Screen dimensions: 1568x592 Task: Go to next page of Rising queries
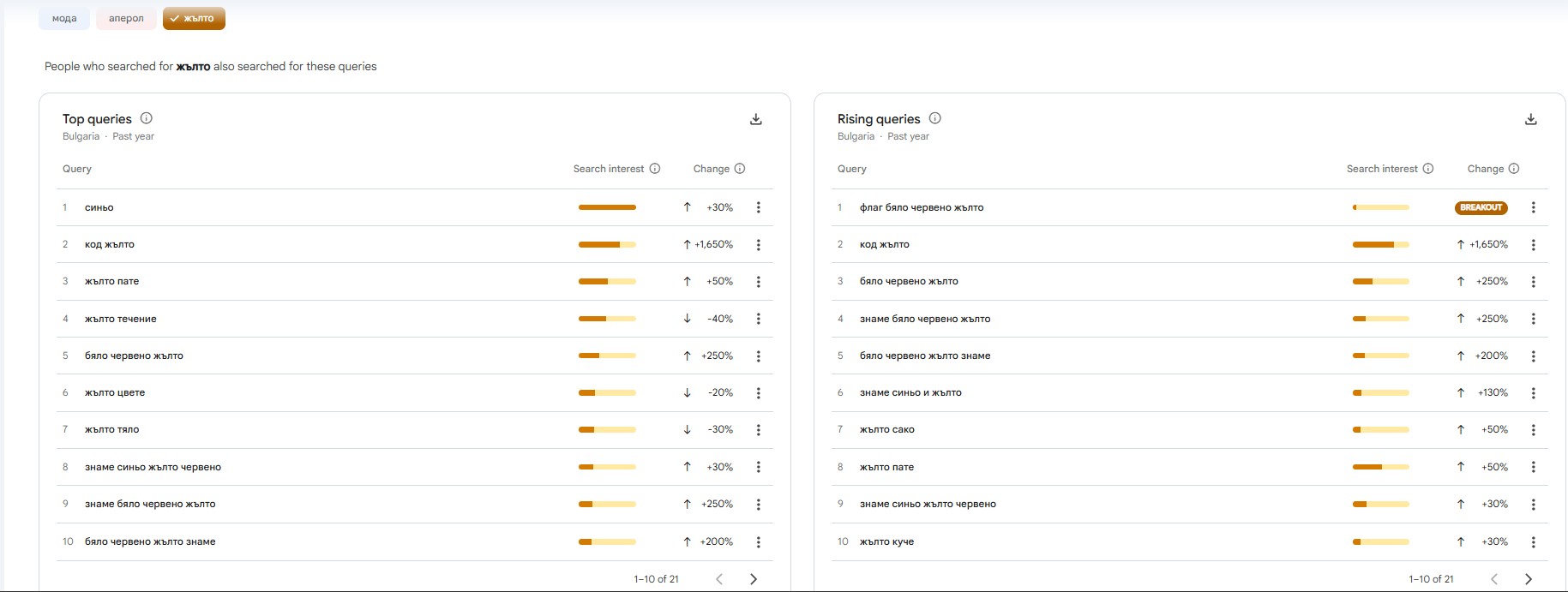tap(1528, 579)
